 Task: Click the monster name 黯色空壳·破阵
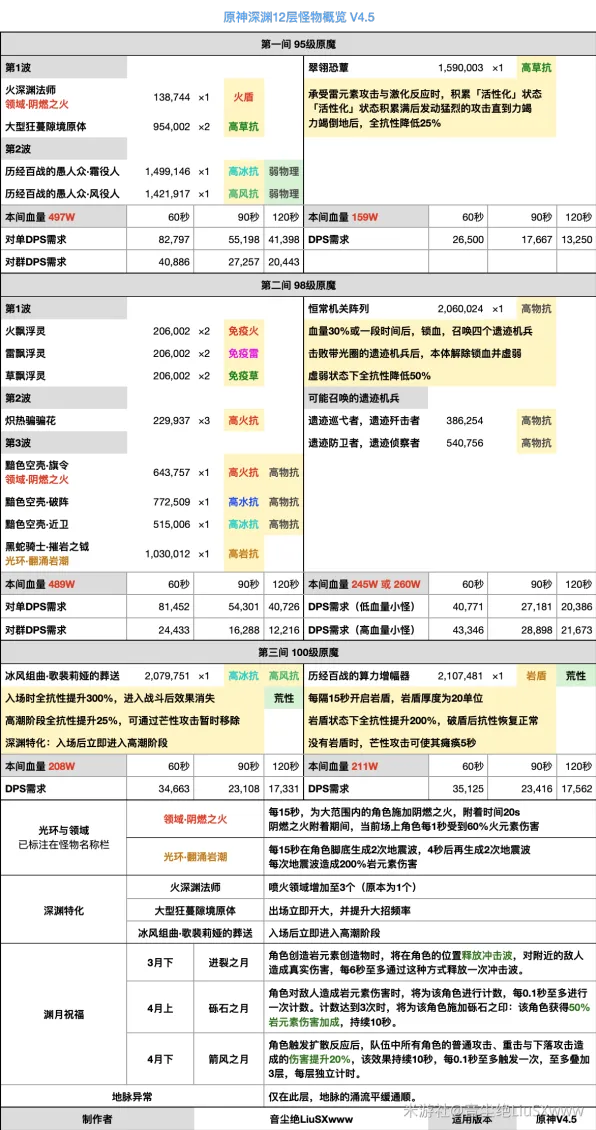(37, 501)
